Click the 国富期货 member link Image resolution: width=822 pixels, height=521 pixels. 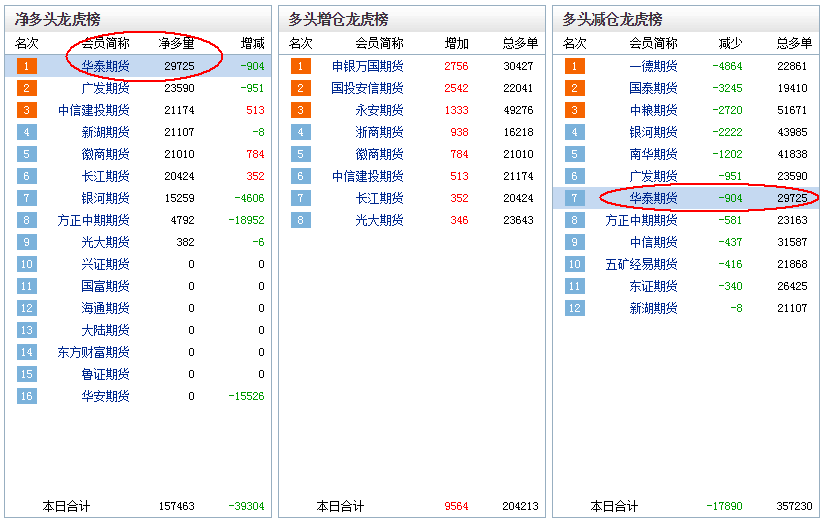(x=105, y=286)
